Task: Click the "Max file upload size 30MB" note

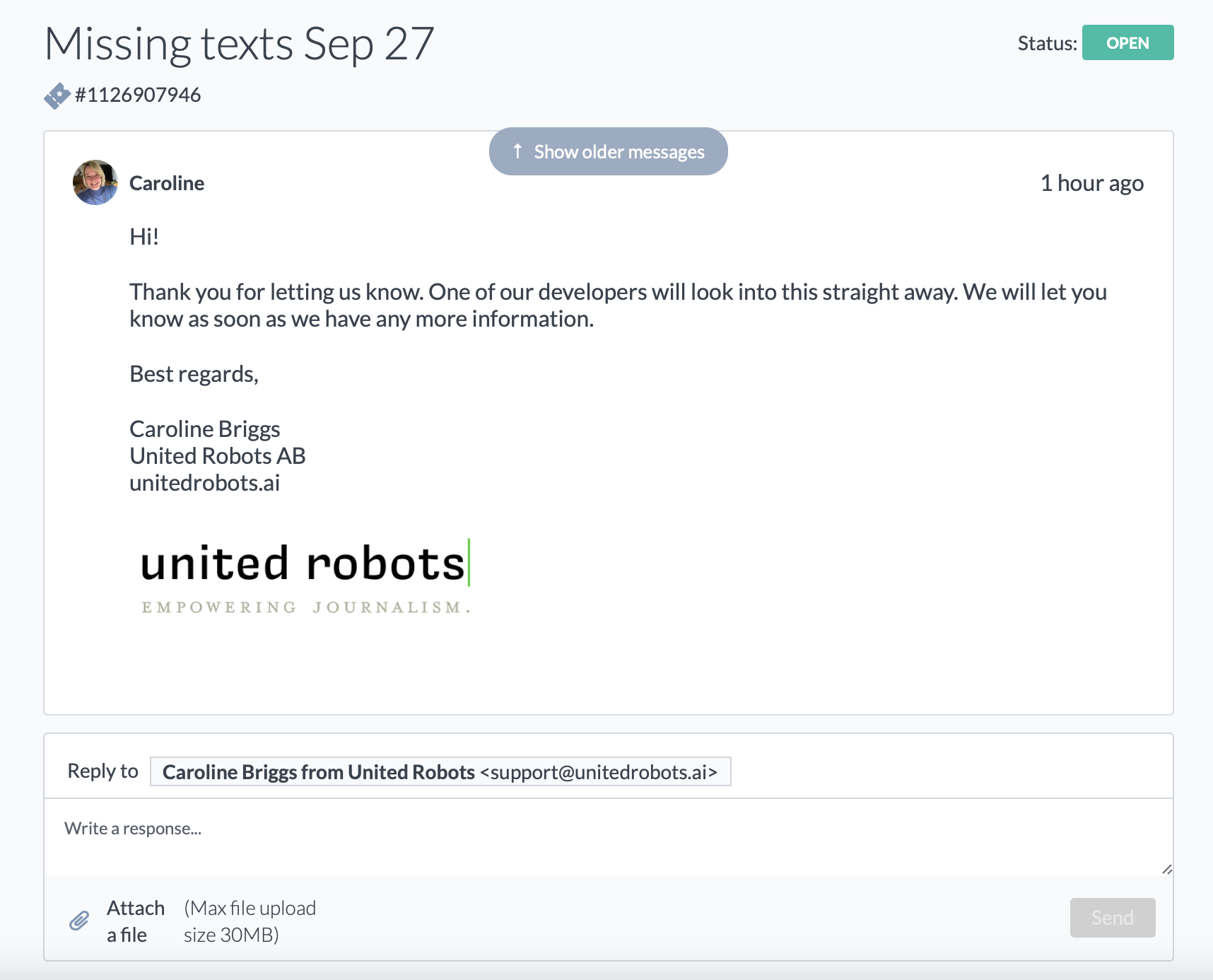Action: (250, 921)
